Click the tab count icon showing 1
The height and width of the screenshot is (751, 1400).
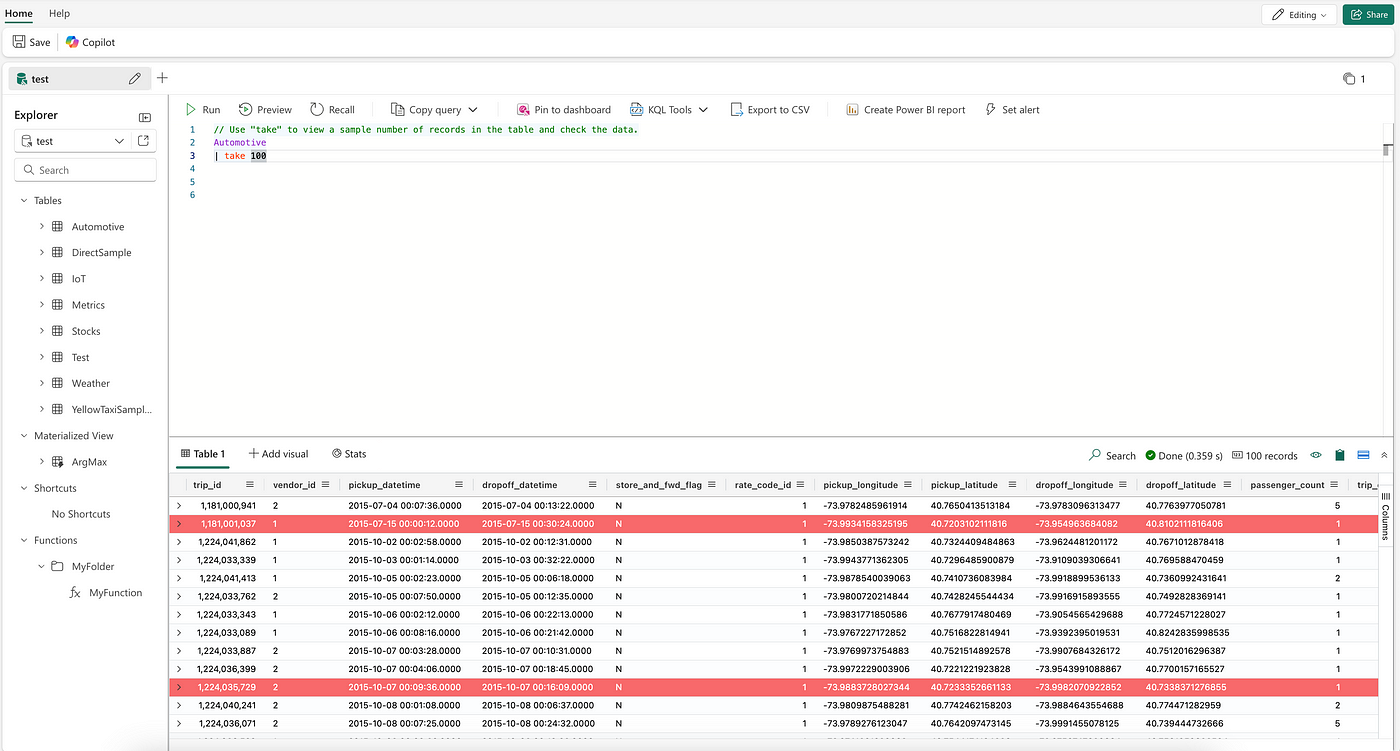1354,79
